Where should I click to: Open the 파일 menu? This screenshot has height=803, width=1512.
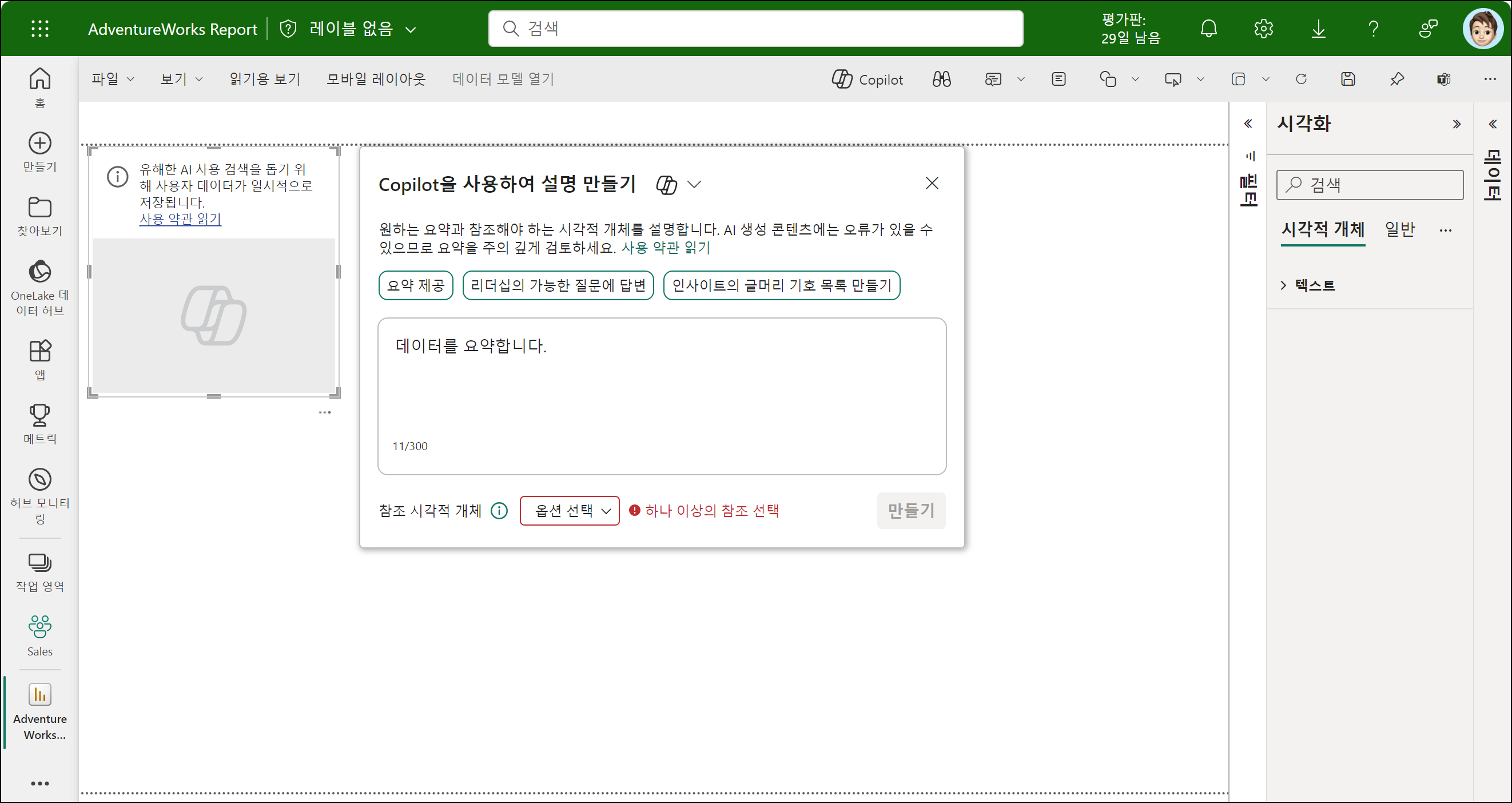112,79
